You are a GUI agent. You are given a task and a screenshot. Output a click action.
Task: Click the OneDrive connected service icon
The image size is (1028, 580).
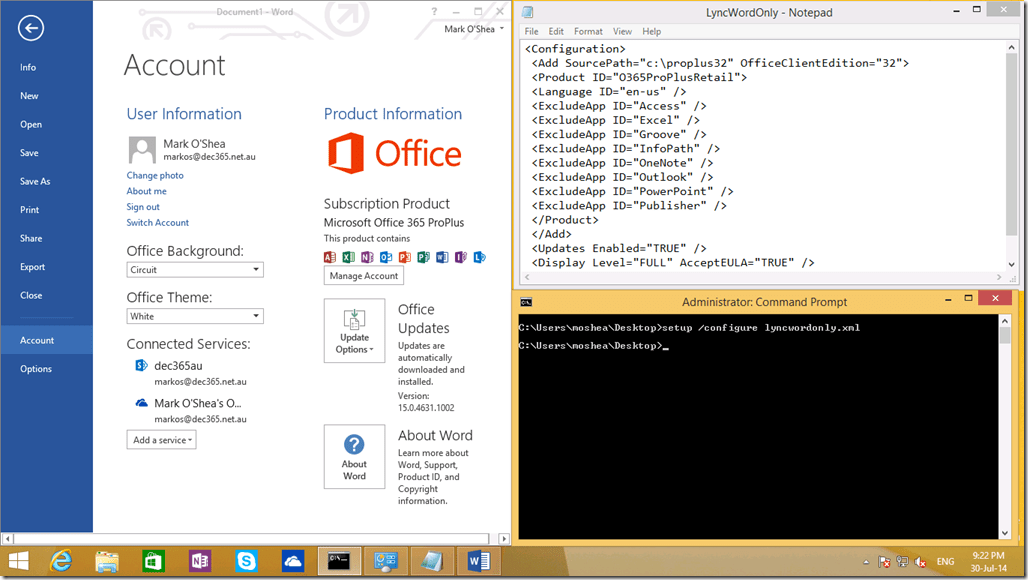[x=141, y=403]
